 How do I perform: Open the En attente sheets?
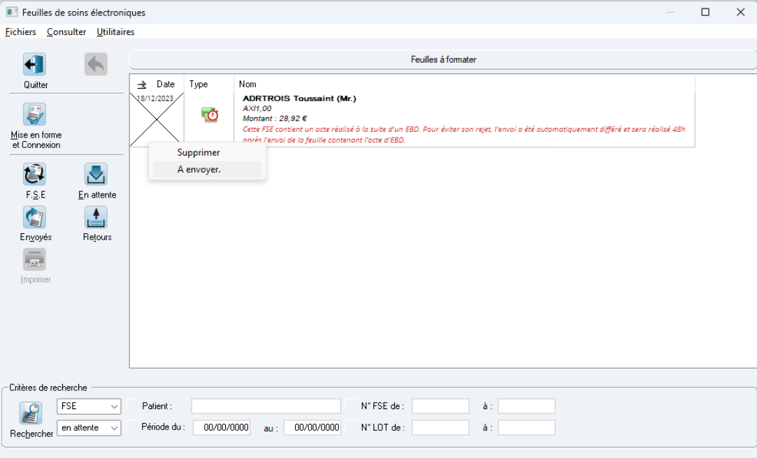pyautogui.click(x=96, y=175)
